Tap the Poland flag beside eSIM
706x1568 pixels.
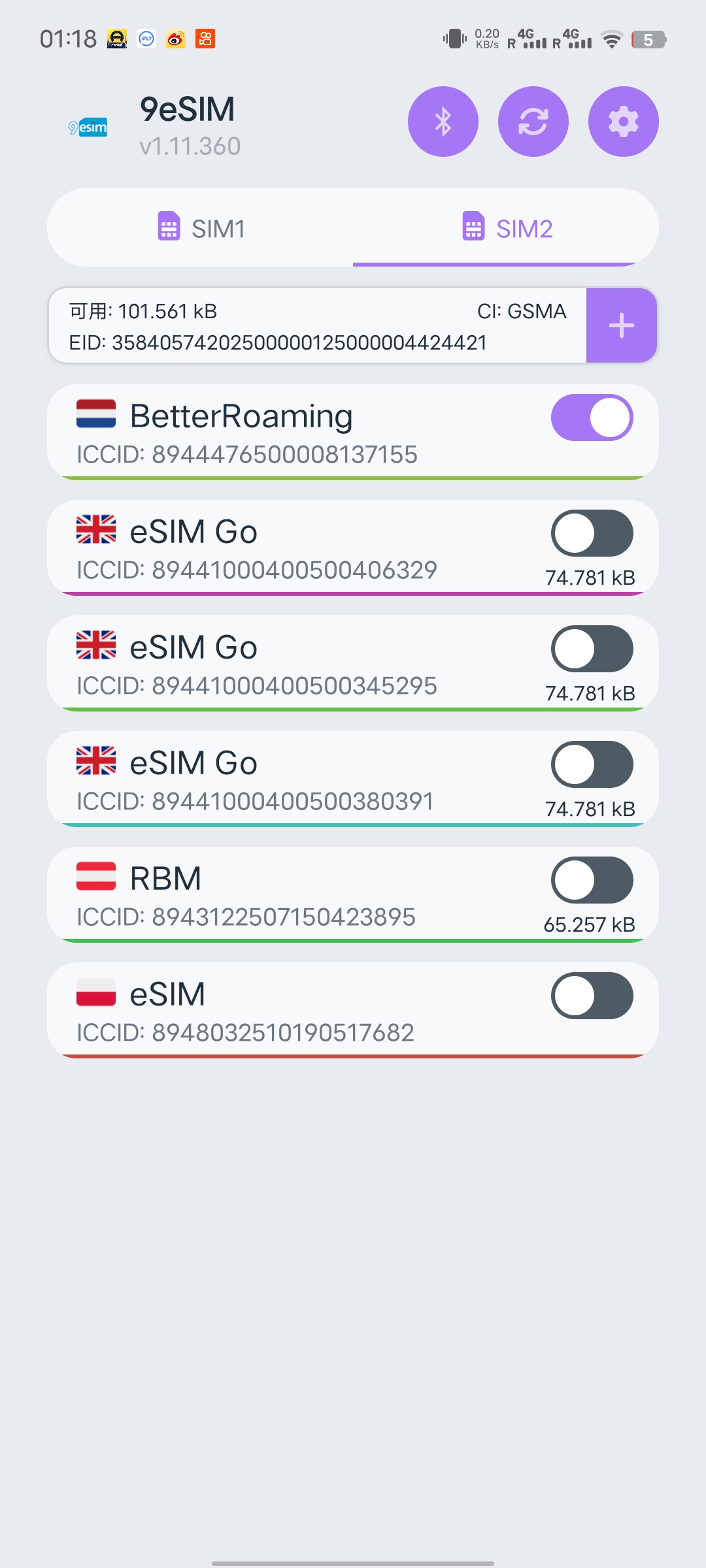pos(96,992)
